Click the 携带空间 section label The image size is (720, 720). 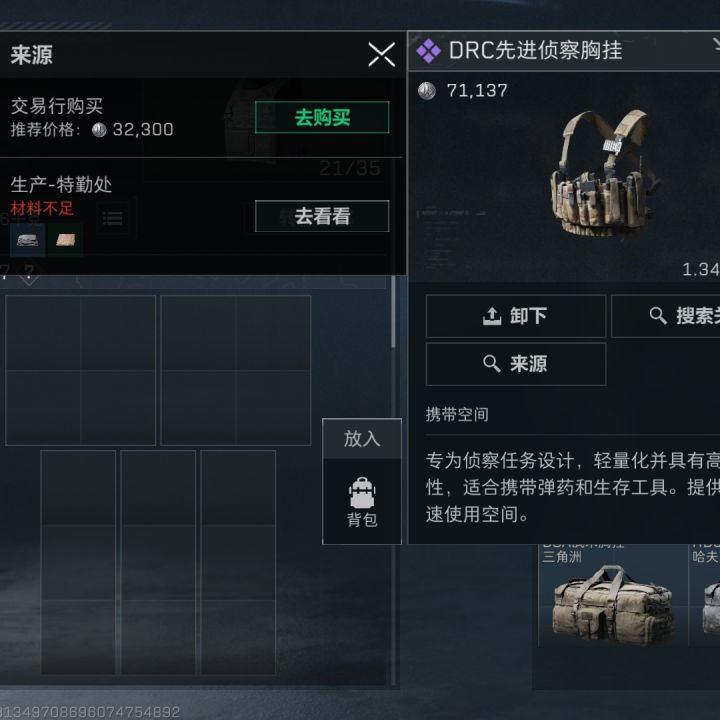[x=457, y=415]
